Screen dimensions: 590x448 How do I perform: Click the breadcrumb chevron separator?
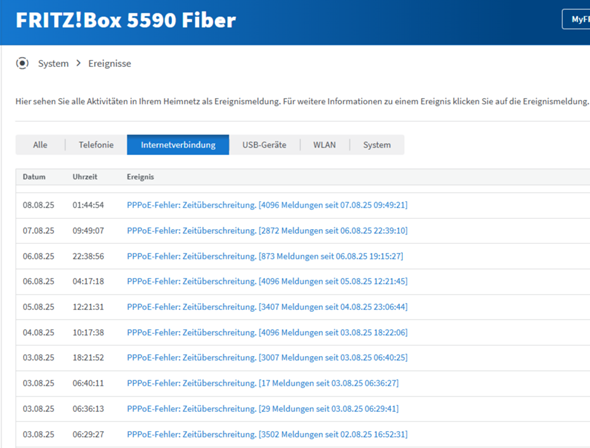(78, 63)
